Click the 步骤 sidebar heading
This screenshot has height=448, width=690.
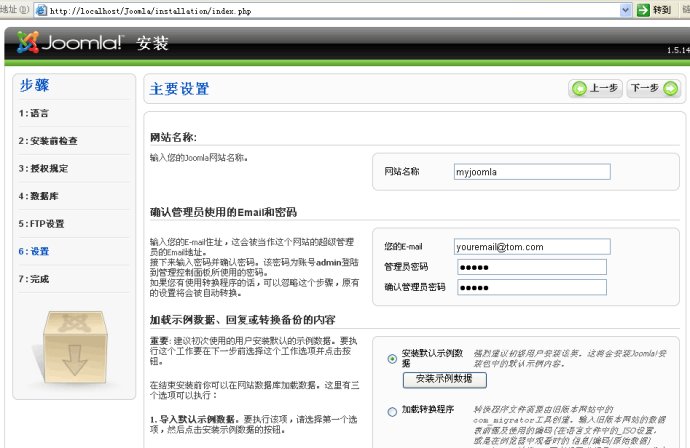[x=34, y=85]
